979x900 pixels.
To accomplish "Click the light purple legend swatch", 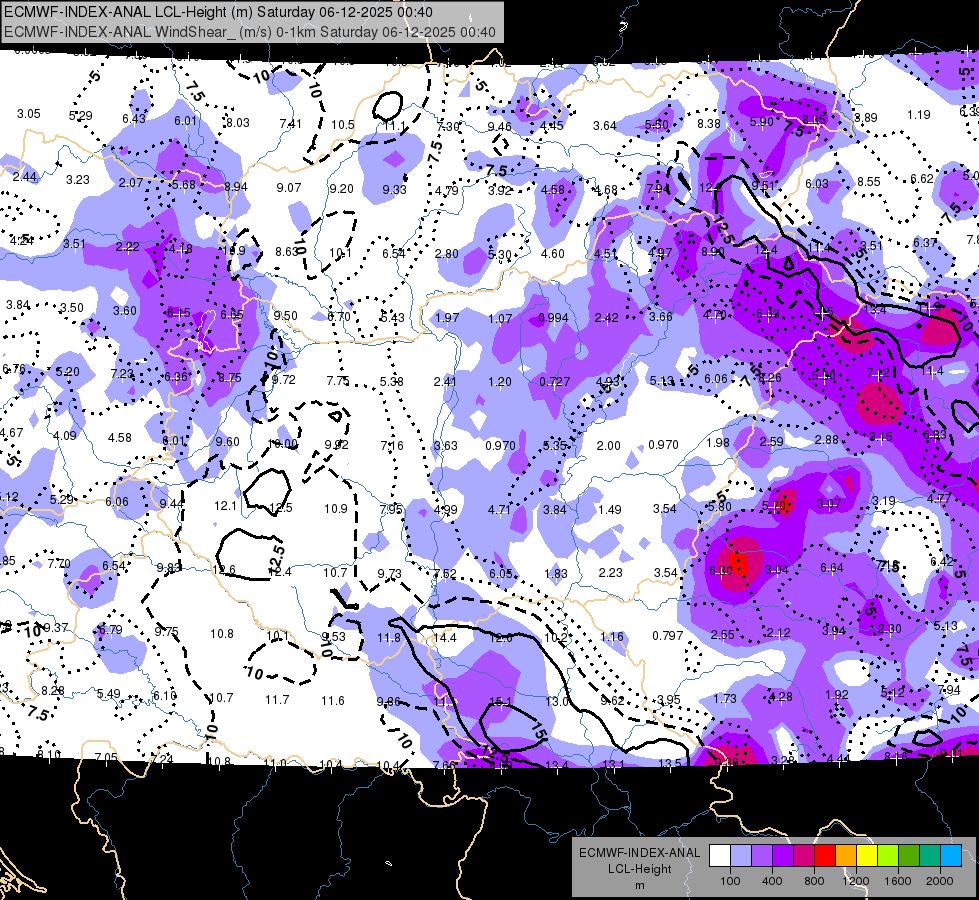I will (x=762, y=856).
